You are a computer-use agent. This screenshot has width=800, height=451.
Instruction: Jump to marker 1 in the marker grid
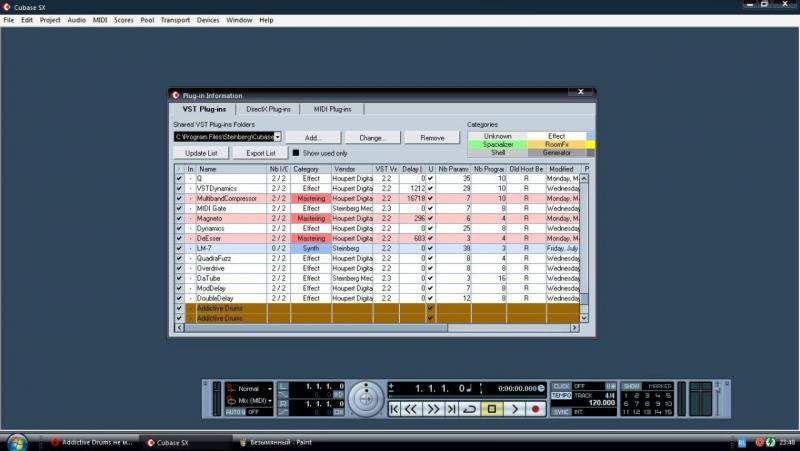point(626,395)
